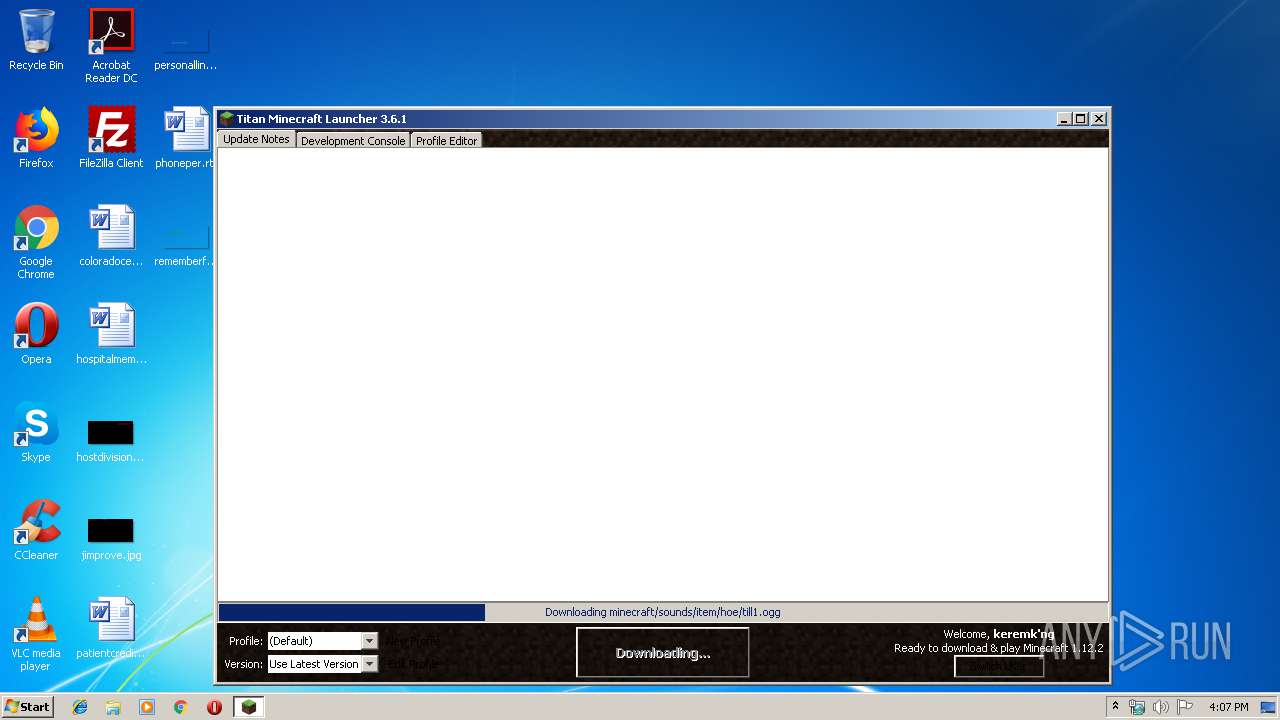Launch the FileZilla Client shortcut
This screenshot has width=1280, height=720.
111,138
